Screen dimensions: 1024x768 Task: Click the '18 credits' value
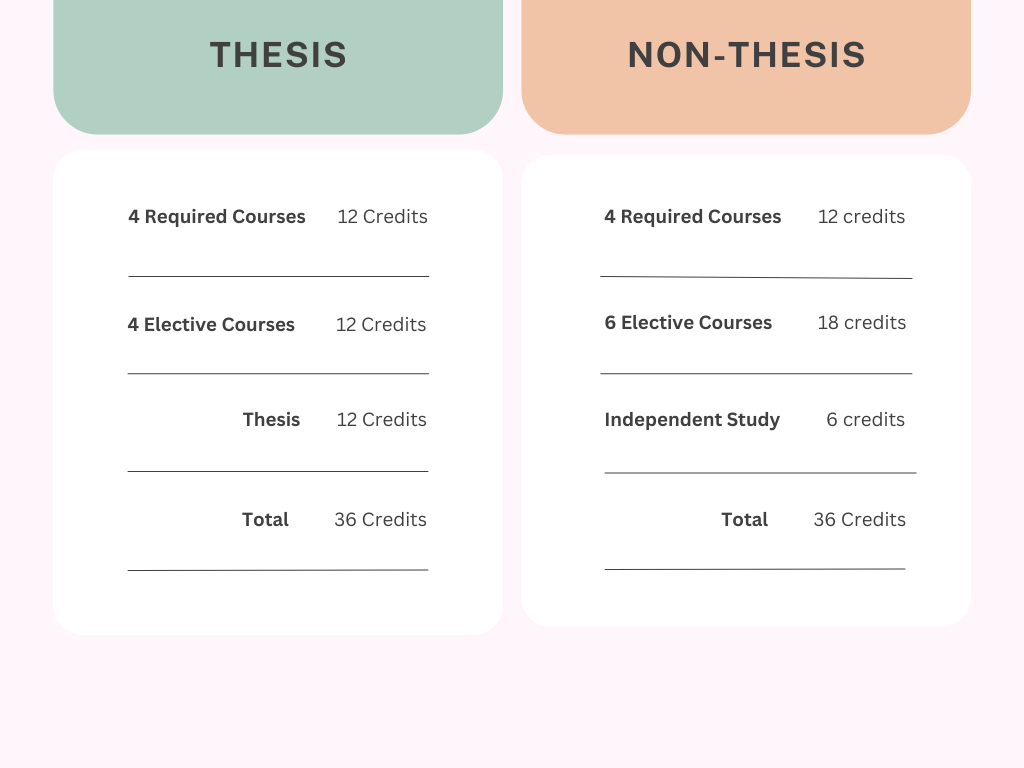tap(861, 323)
